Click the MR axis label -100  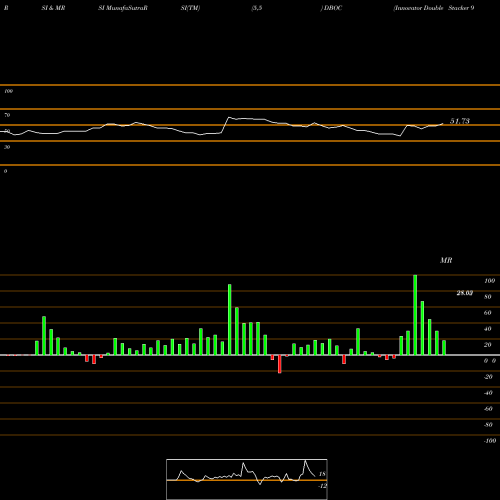pyautogui.click(x=489, y=441)
